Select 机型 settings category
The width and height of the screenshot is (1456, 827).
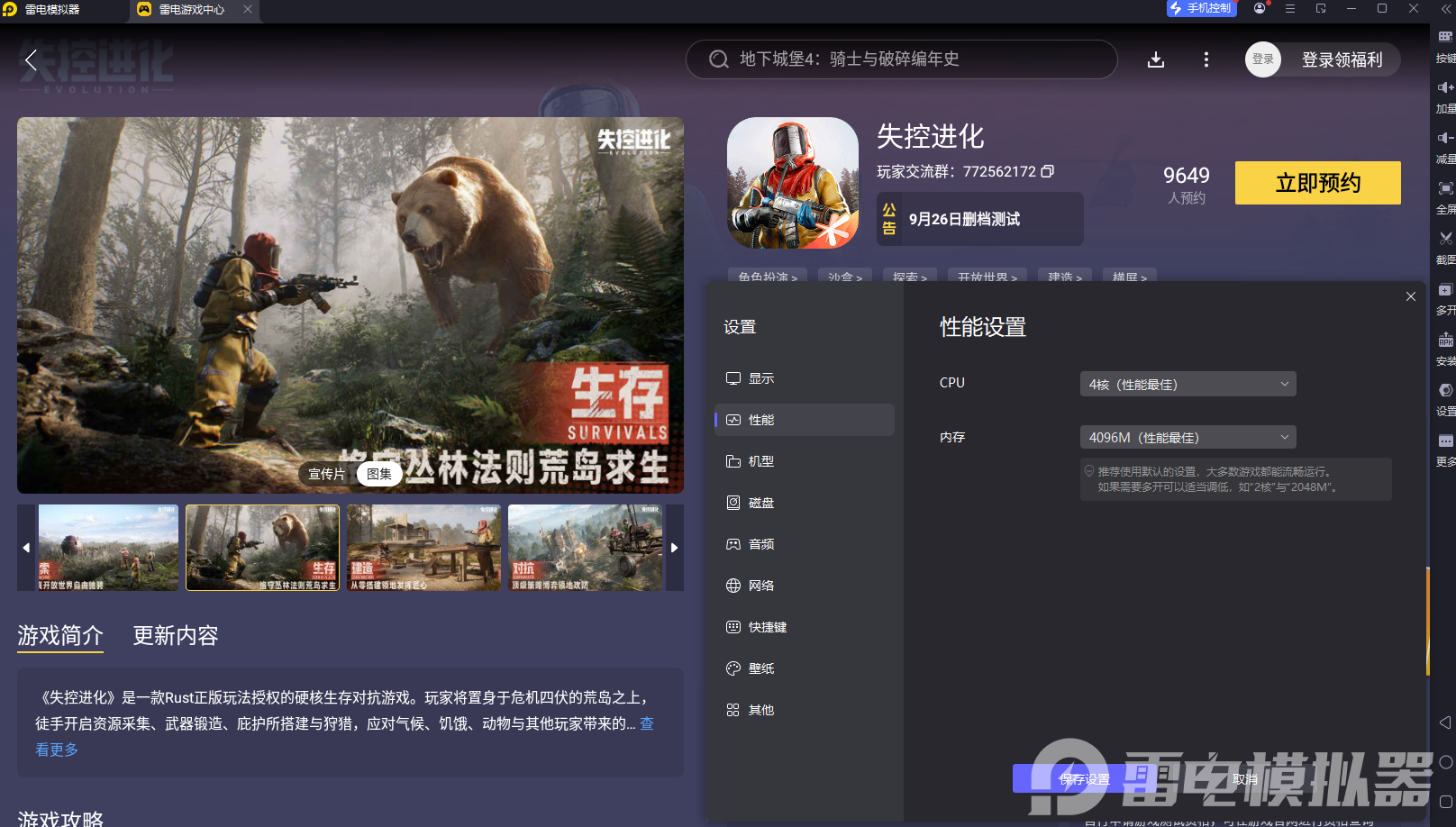point(805,461)
